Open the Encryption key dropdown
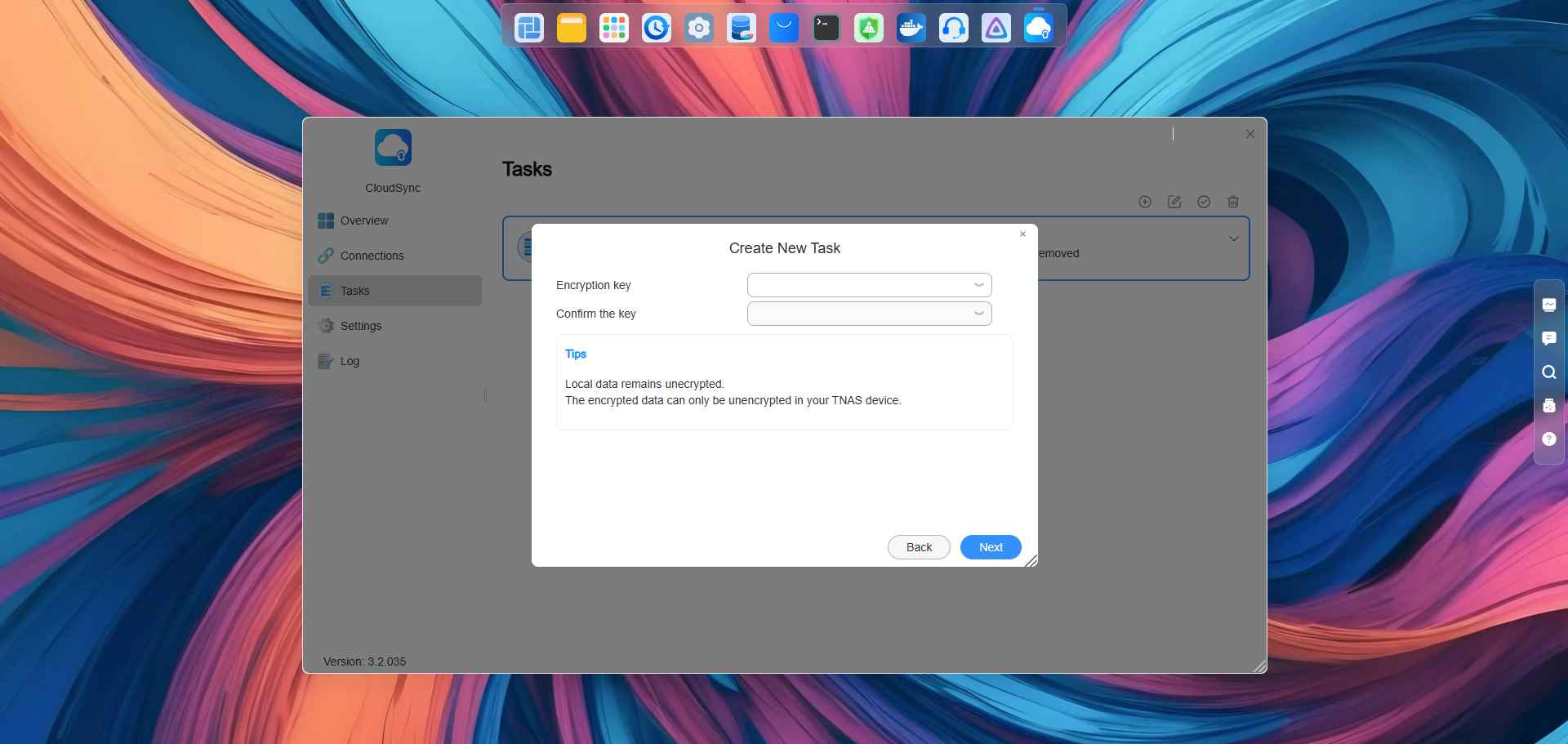 coord(978,284)
